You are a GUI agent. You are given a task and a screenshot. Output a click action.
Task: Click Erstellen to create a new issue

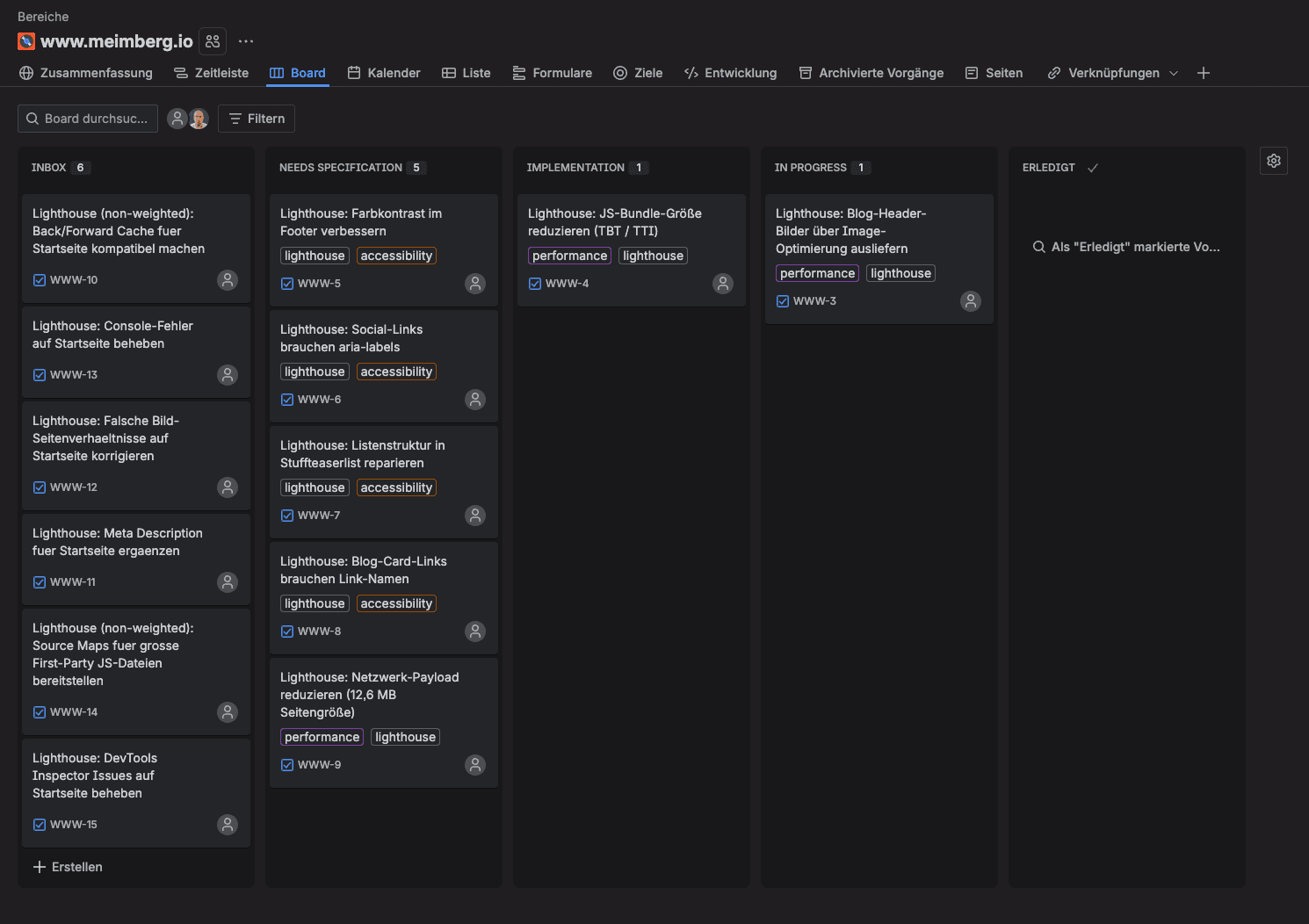pyautogui.click(x=68, y=867)
